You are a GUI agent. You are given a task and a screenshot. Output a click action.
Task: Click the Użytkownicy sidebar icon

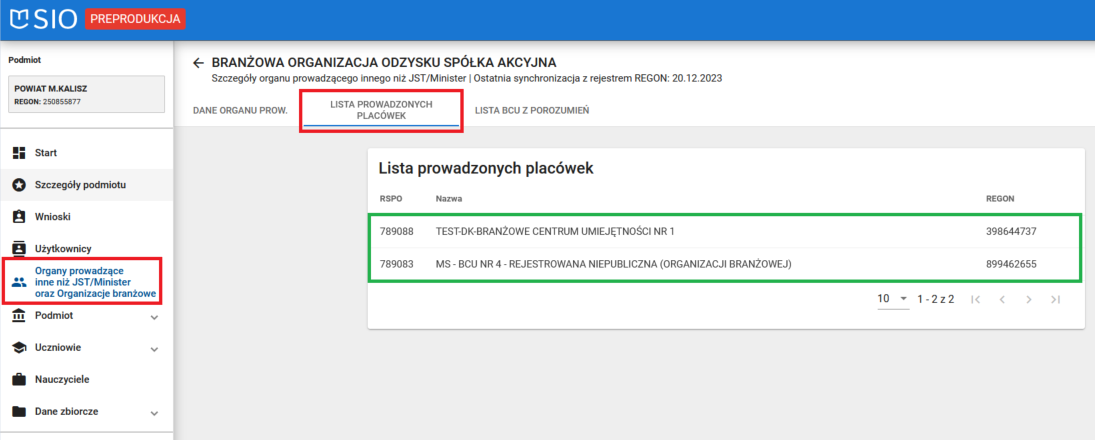[x=18, y=247]
